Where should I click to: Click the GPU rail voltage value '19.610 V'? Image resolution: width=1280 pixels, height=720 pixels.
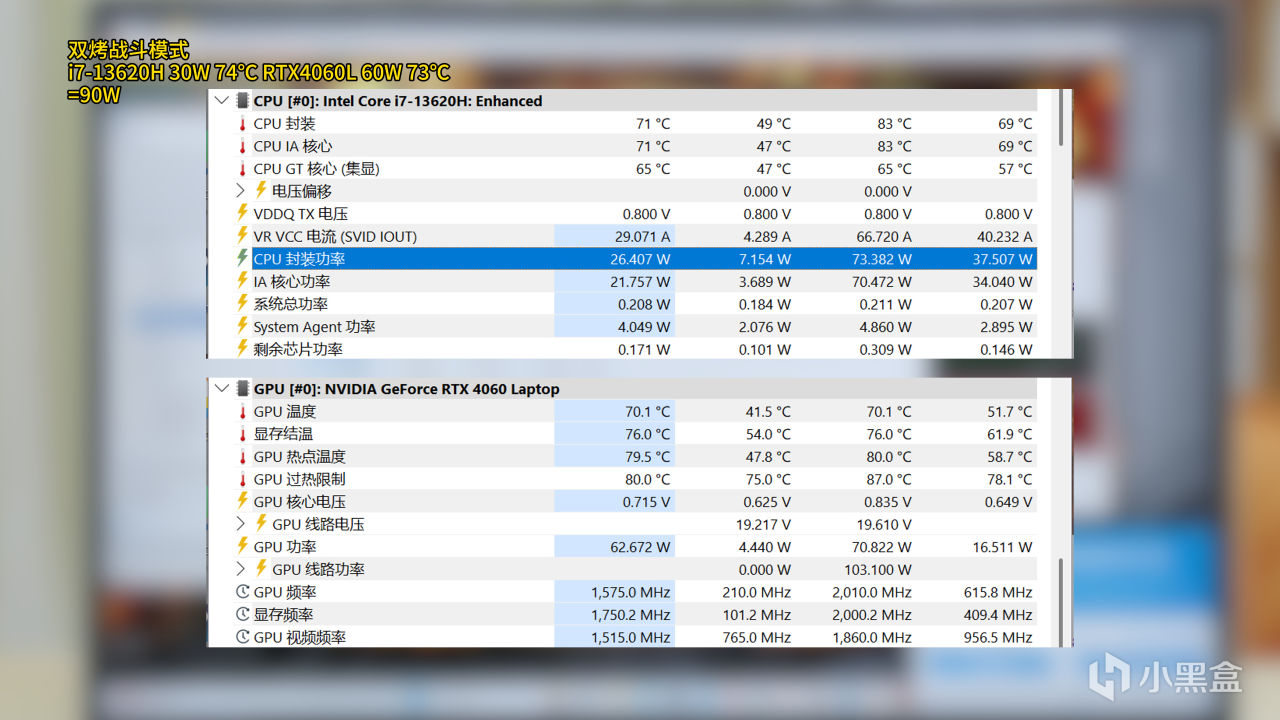(885, 524)
